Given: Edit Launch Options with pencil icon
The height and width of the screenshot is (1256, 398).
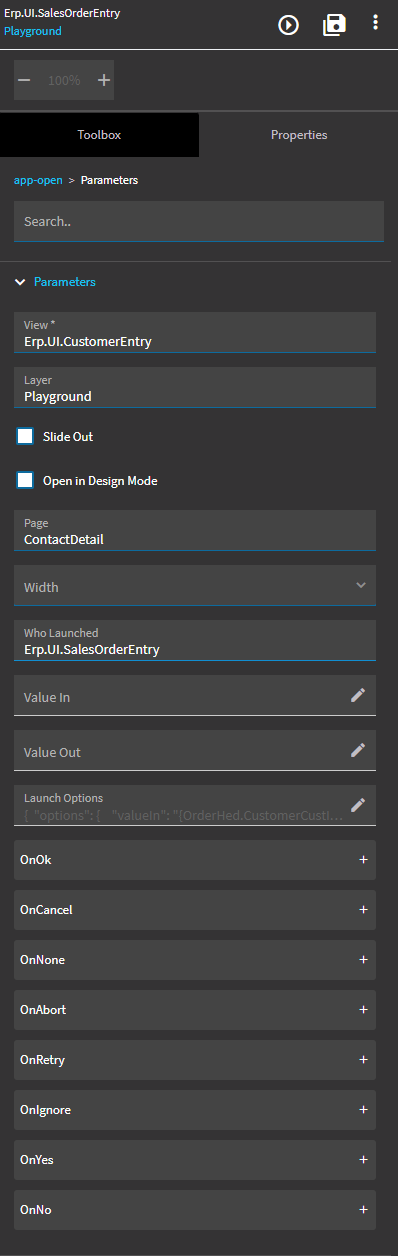Looking at the screenshot, I should 358,805.
